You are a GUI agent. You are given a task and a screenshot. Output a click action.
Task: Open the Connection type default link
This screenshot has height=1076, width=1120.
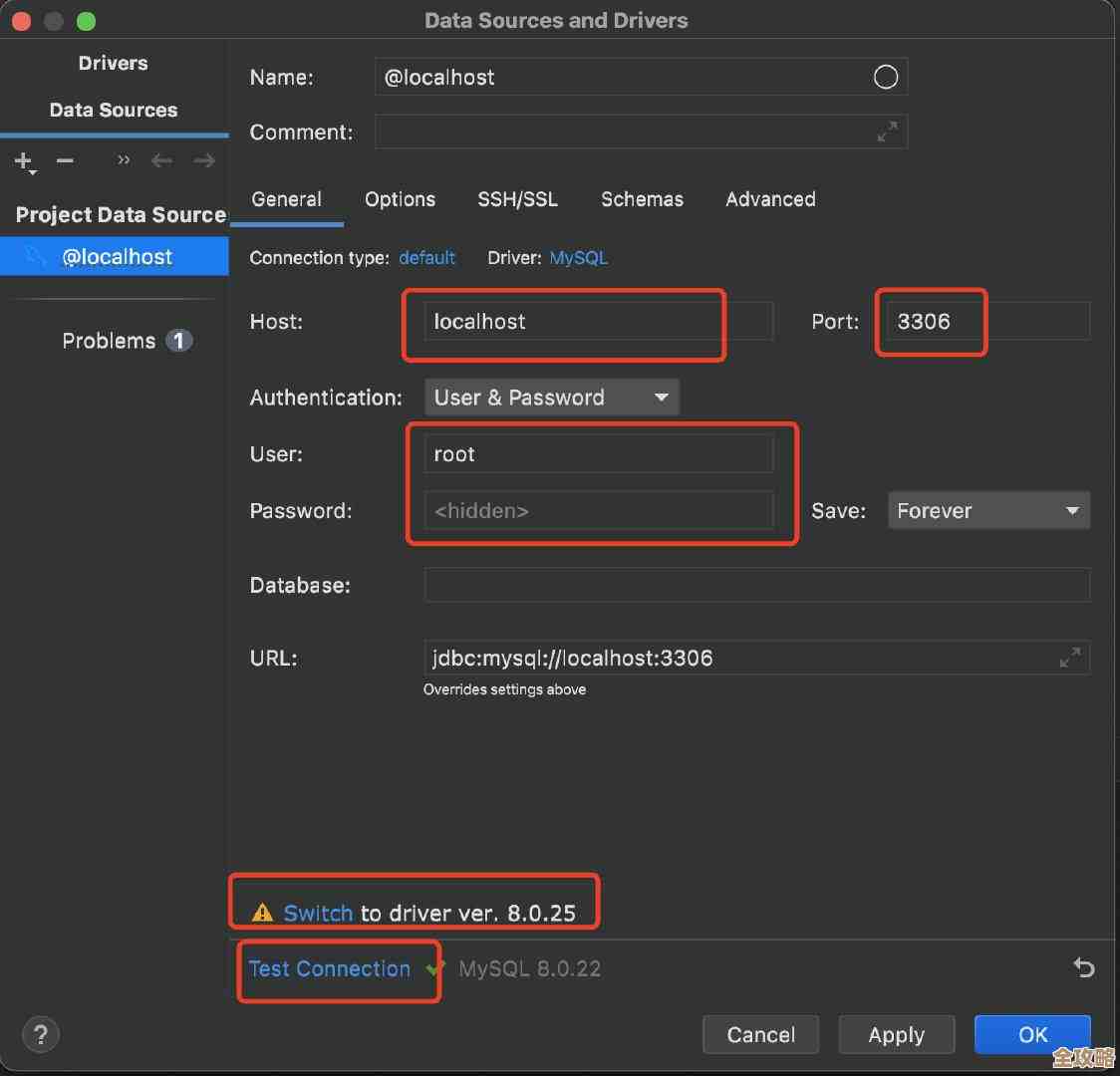(426, 258)
